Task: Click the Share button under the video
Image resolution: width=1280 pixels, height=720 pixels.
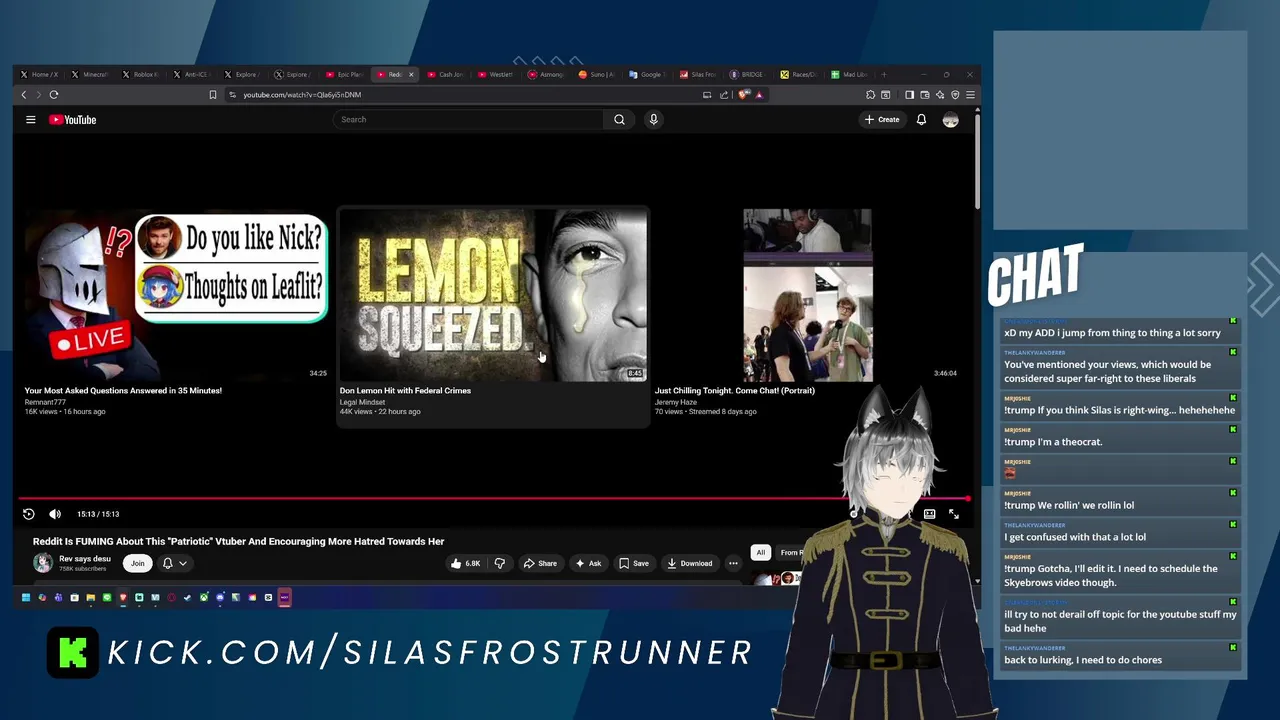Action: click(541, 563)
